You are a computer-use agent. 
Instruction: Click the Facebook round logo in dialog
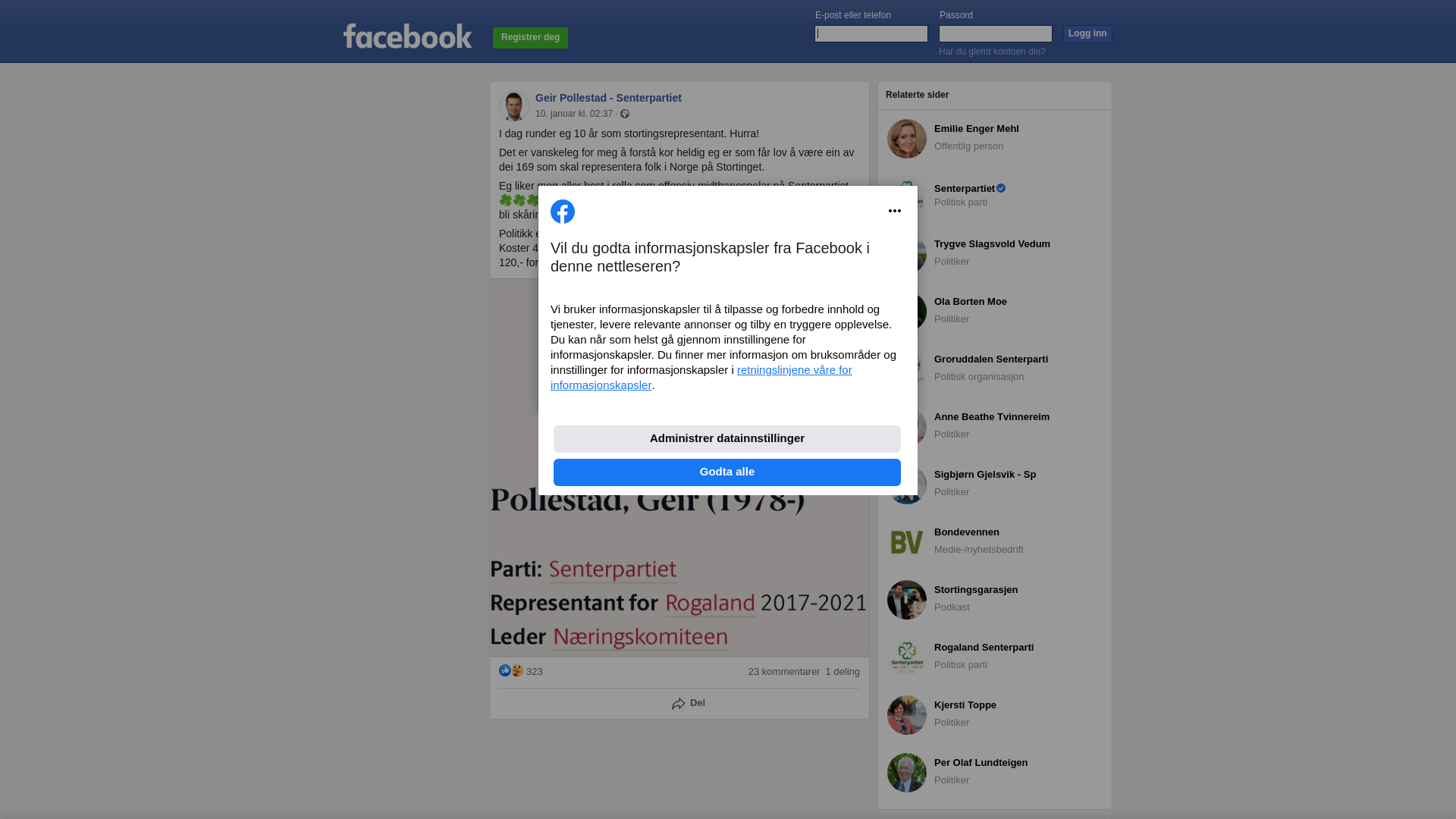click(563, 212)
